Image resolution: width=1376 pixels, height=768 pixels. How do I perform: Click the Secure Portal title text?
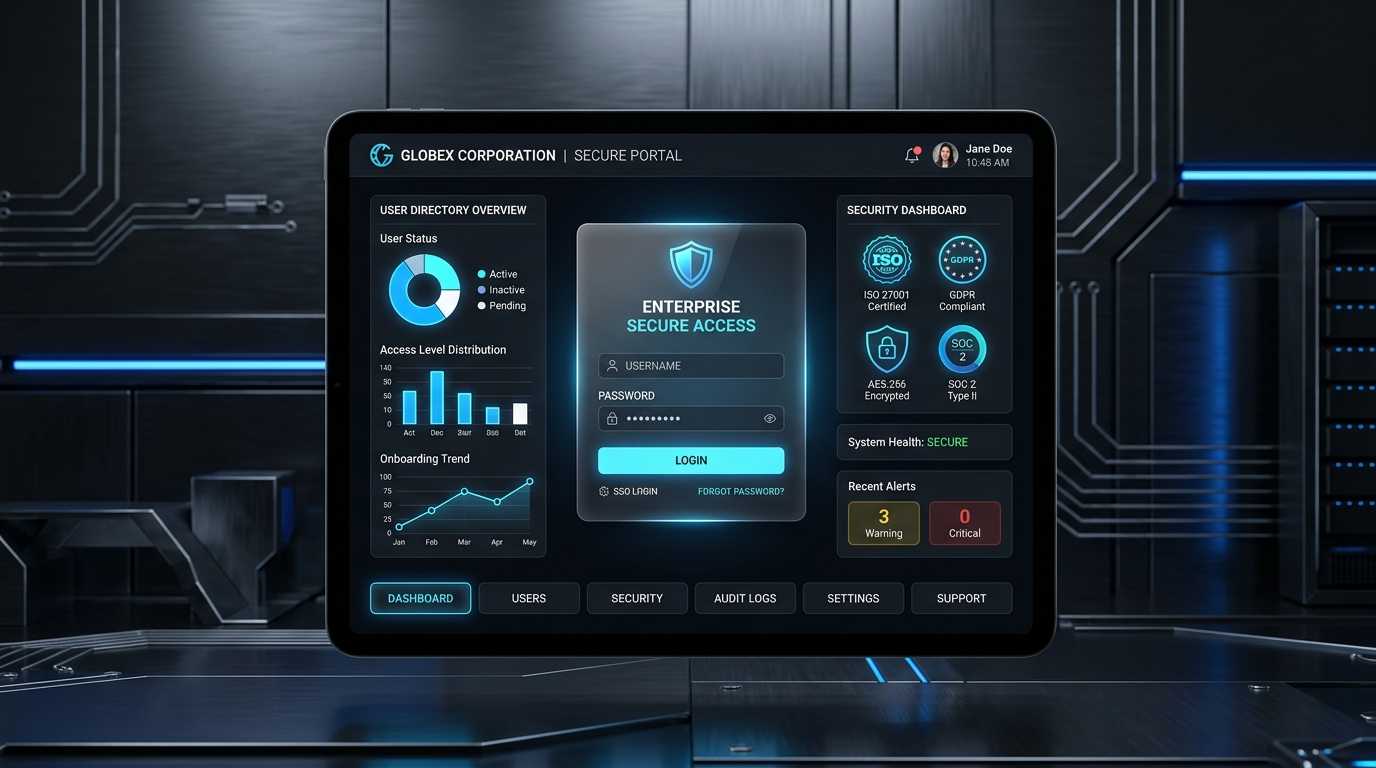coord(628,155)
